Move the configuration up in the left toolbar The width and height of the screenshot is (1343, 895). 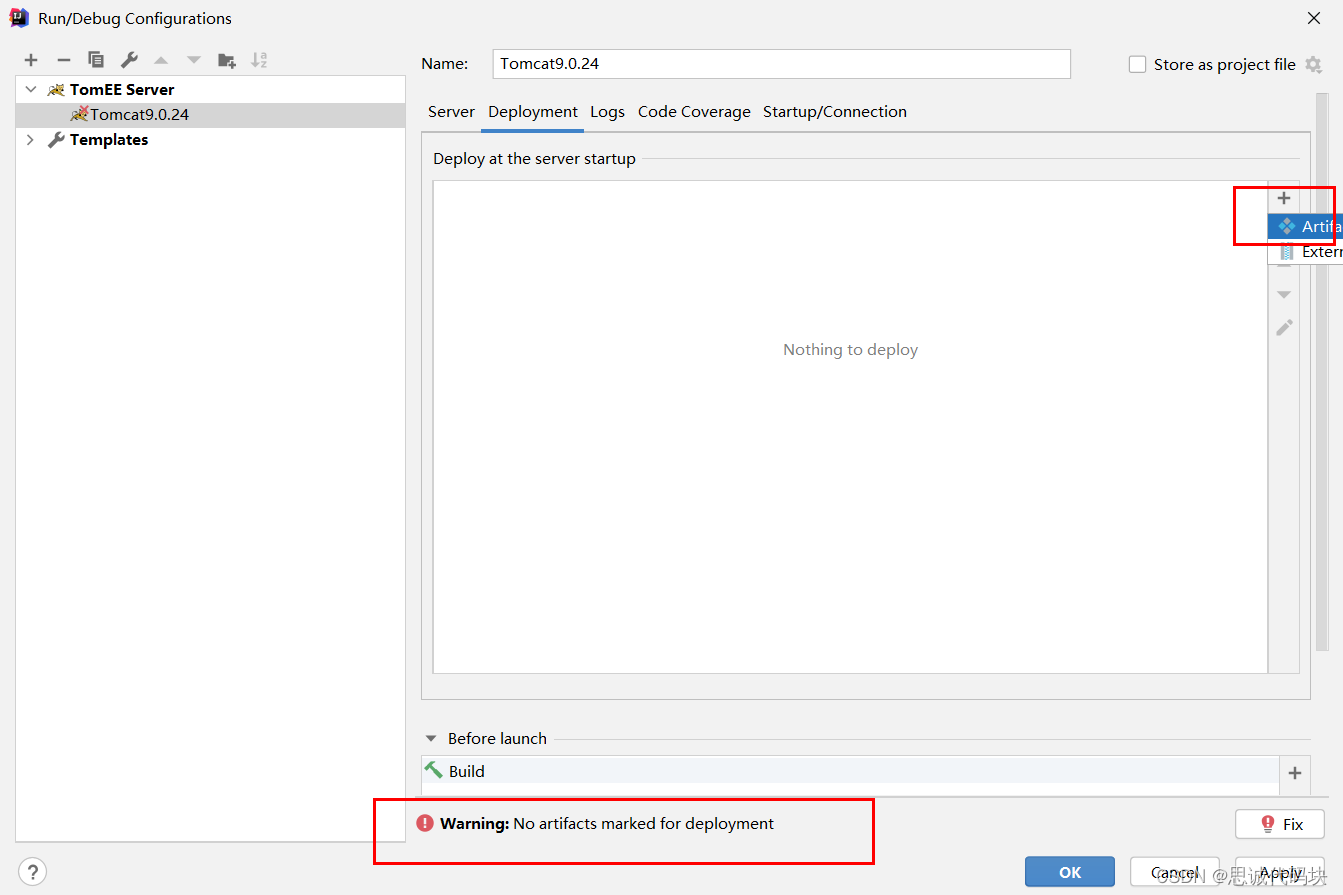point(161,60)
